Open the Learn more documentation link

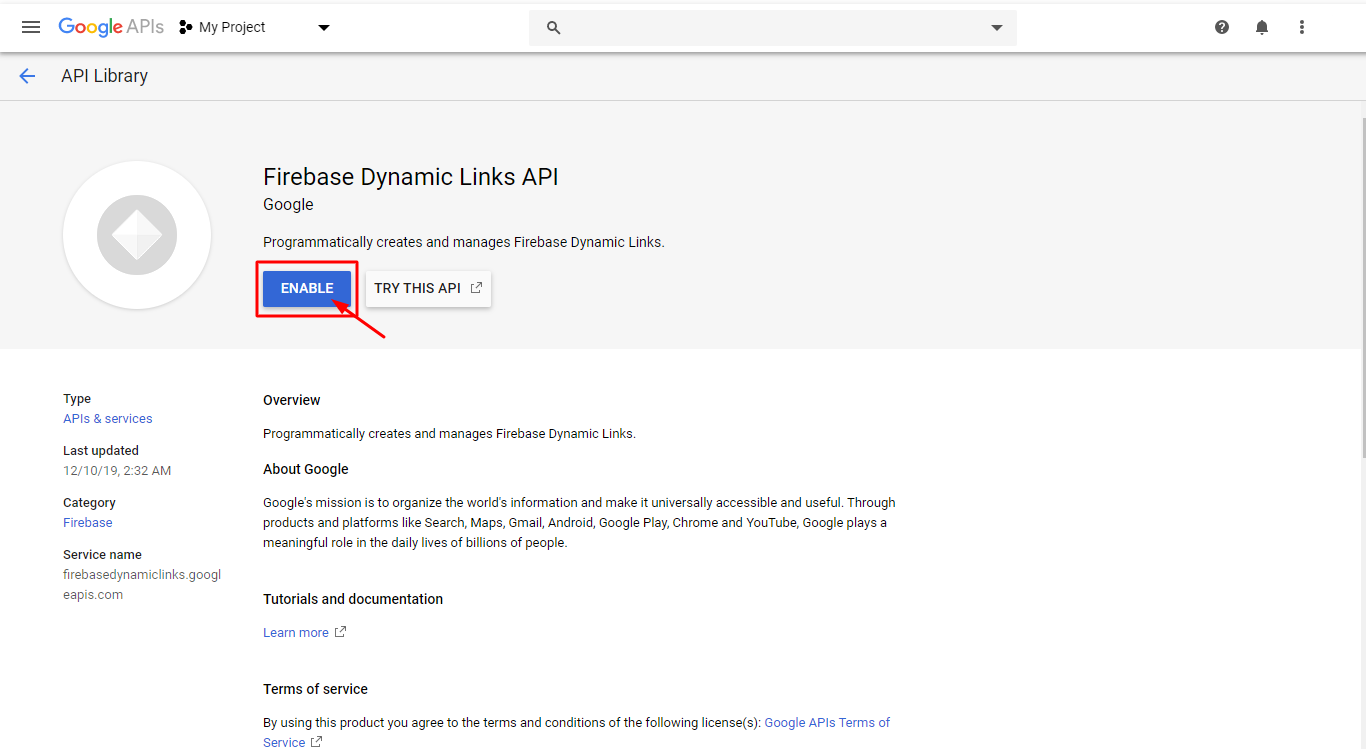click(x=296, y=632)
